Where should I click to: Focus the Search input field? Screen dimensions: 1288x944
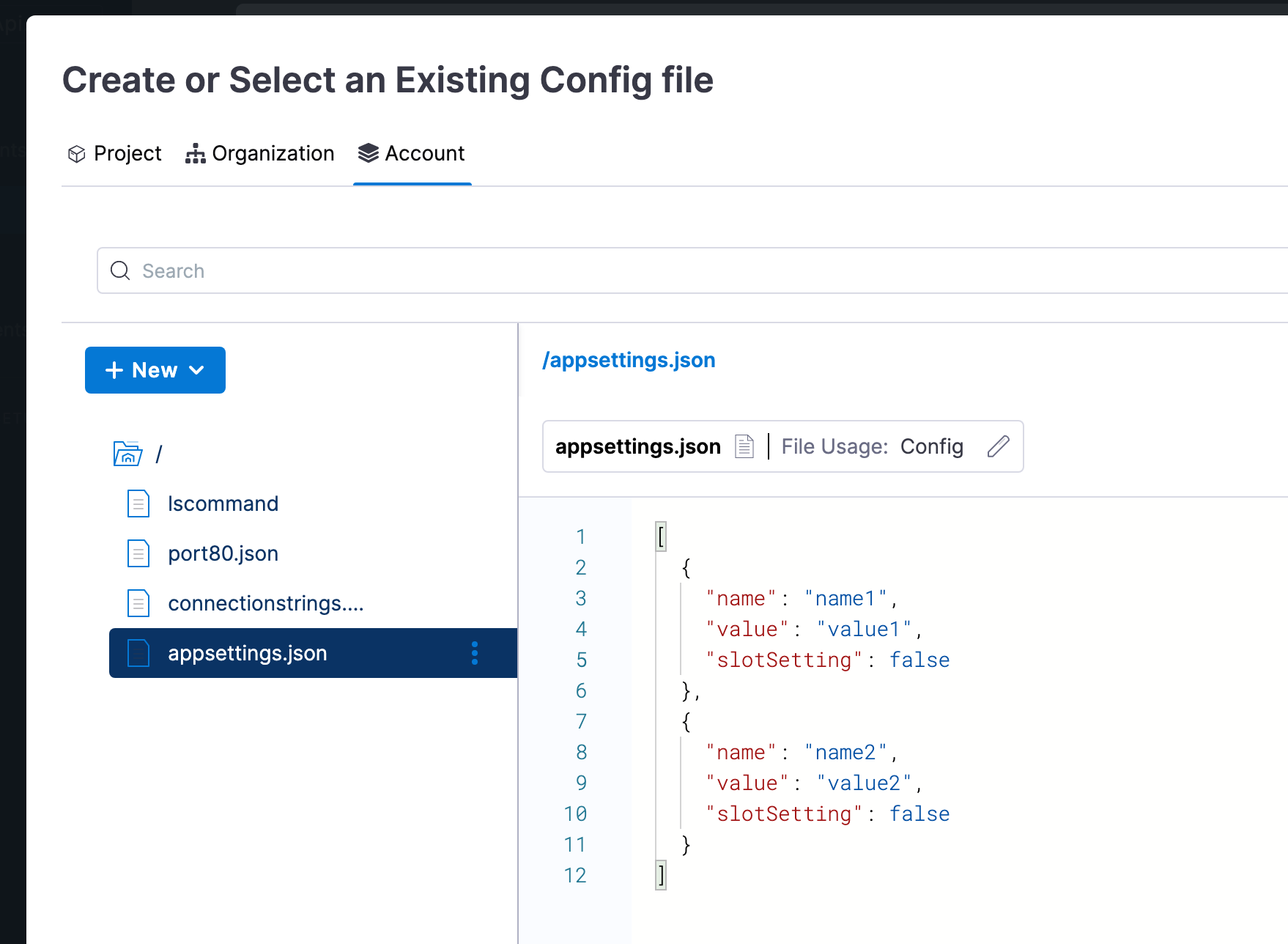pos(659,270)
